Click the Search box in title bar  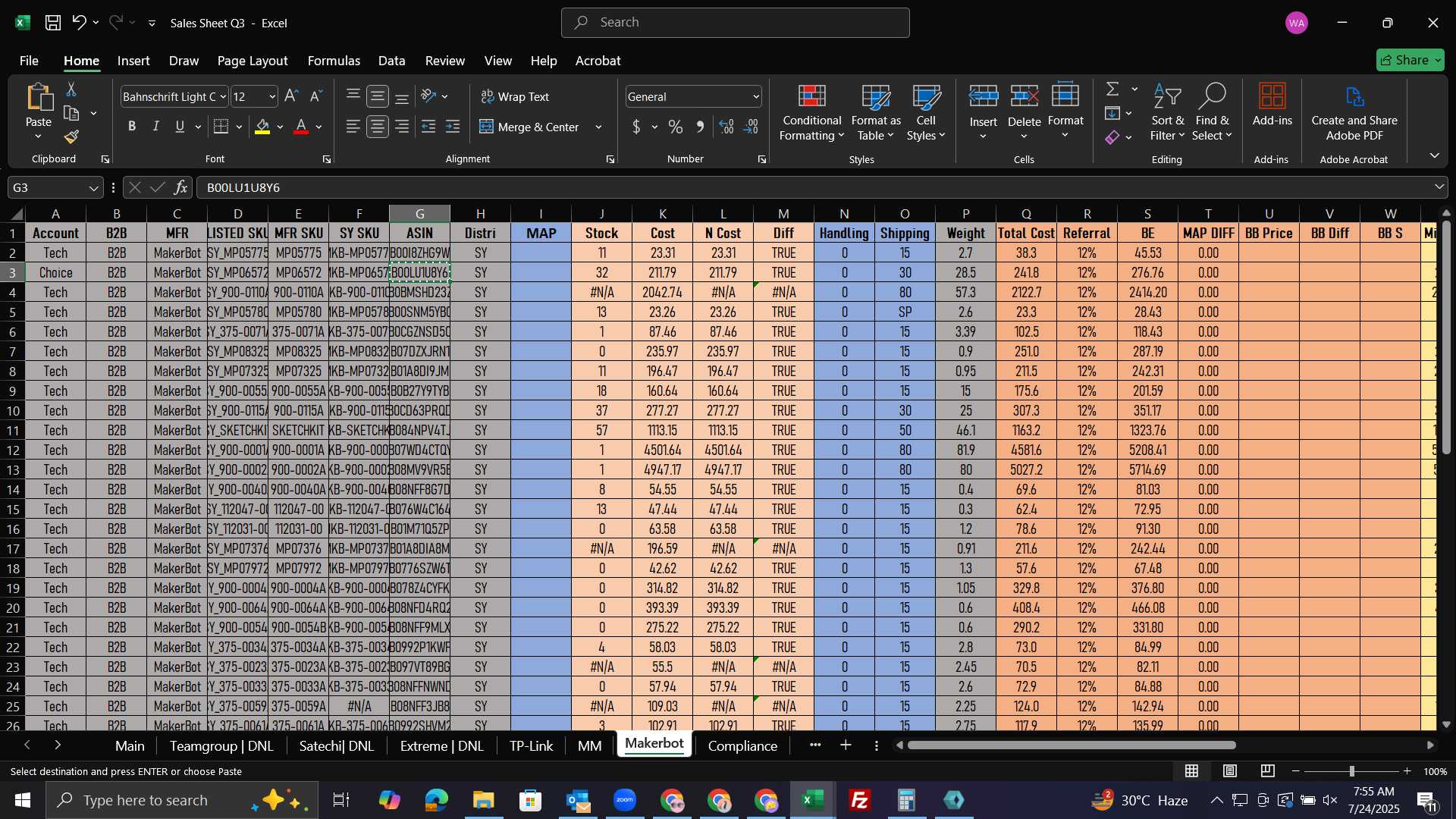735,23
